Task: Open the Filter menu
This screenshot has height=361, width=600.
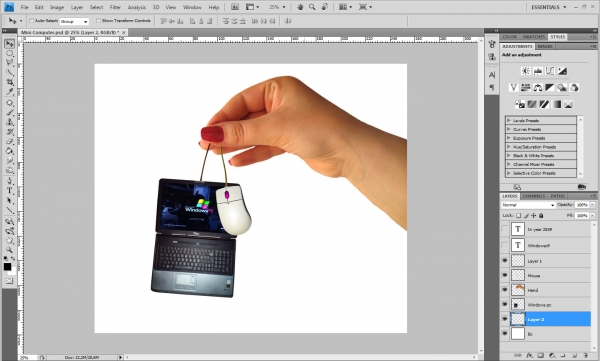Action: 115,7
